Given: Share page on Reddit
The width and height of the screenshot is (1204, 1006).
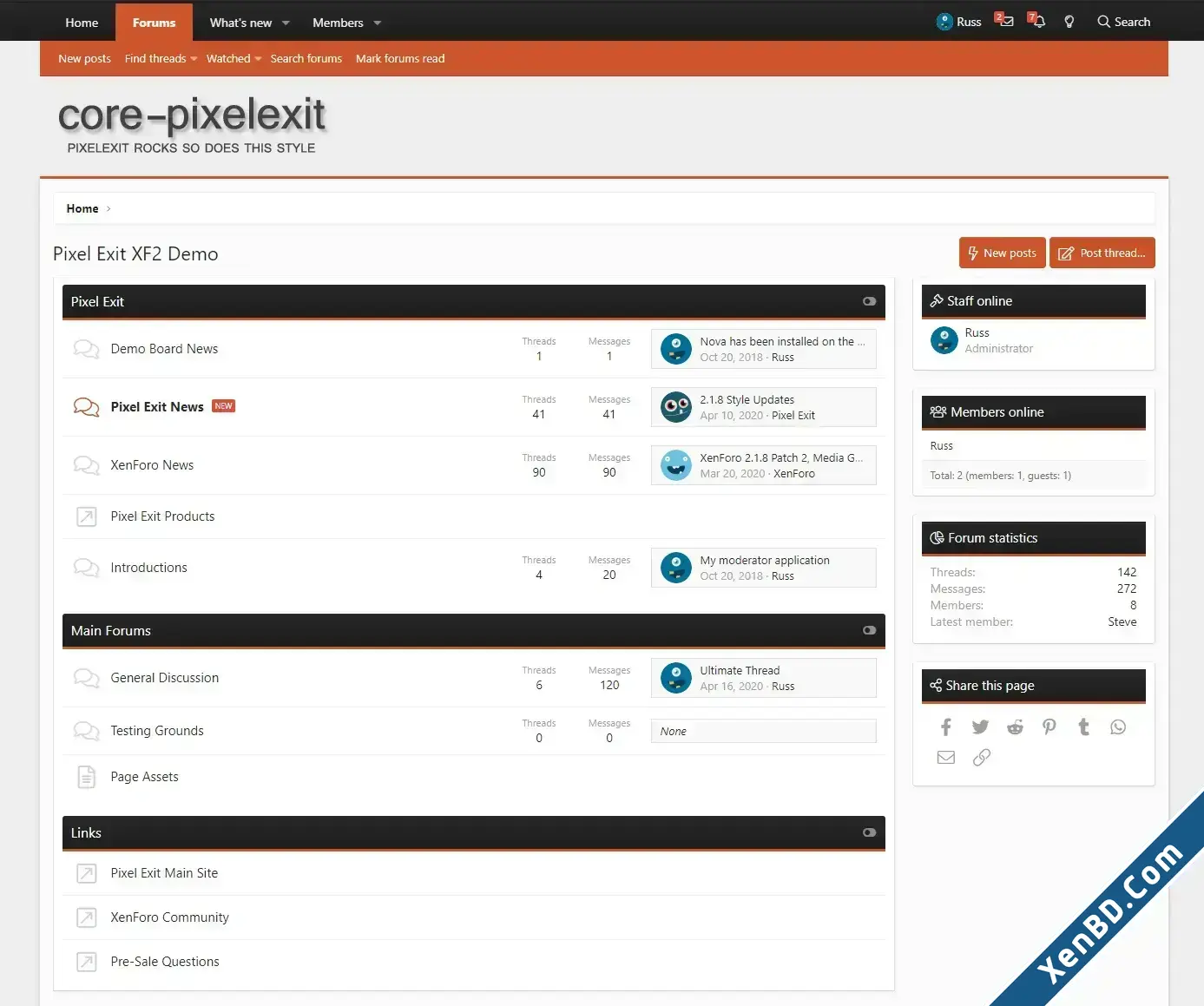Looking at the screenshot, I should (x=1015, y=727).
